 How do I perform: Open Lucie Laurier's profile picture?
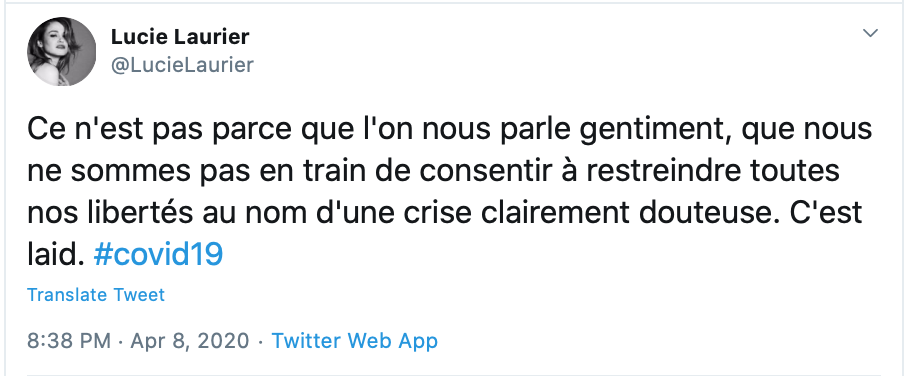pyautogui.click(x=62, y=51)
